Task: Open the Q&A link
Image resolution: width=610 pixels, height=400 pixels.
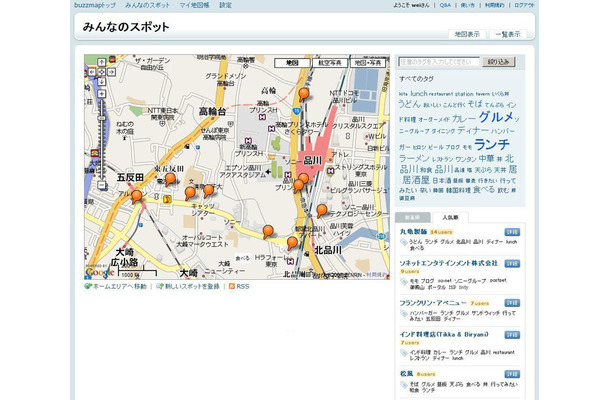Action: pyautogui.click(x=445, y=5)
